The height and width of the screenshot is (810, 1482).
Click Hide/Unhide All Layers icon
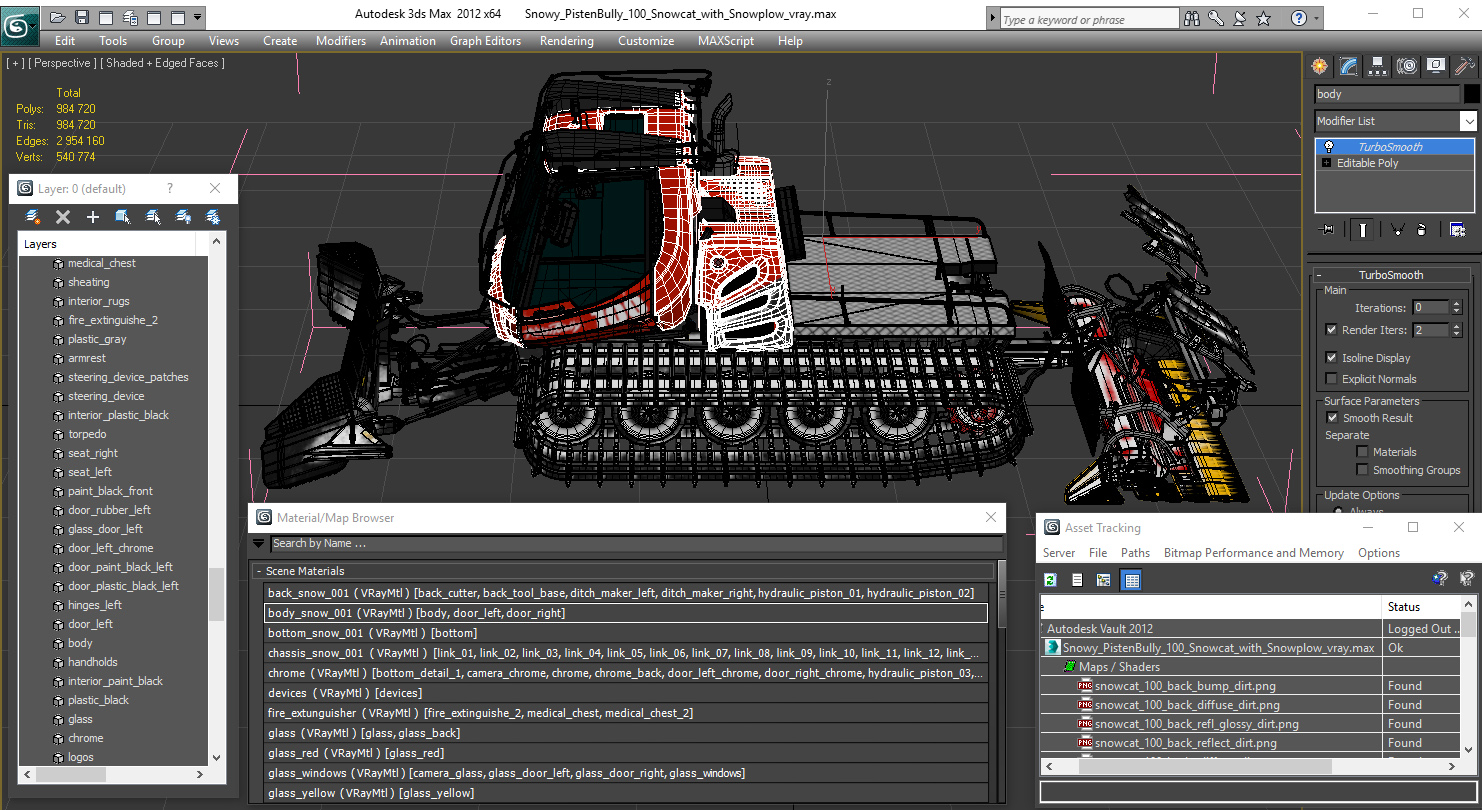[183, 217]
